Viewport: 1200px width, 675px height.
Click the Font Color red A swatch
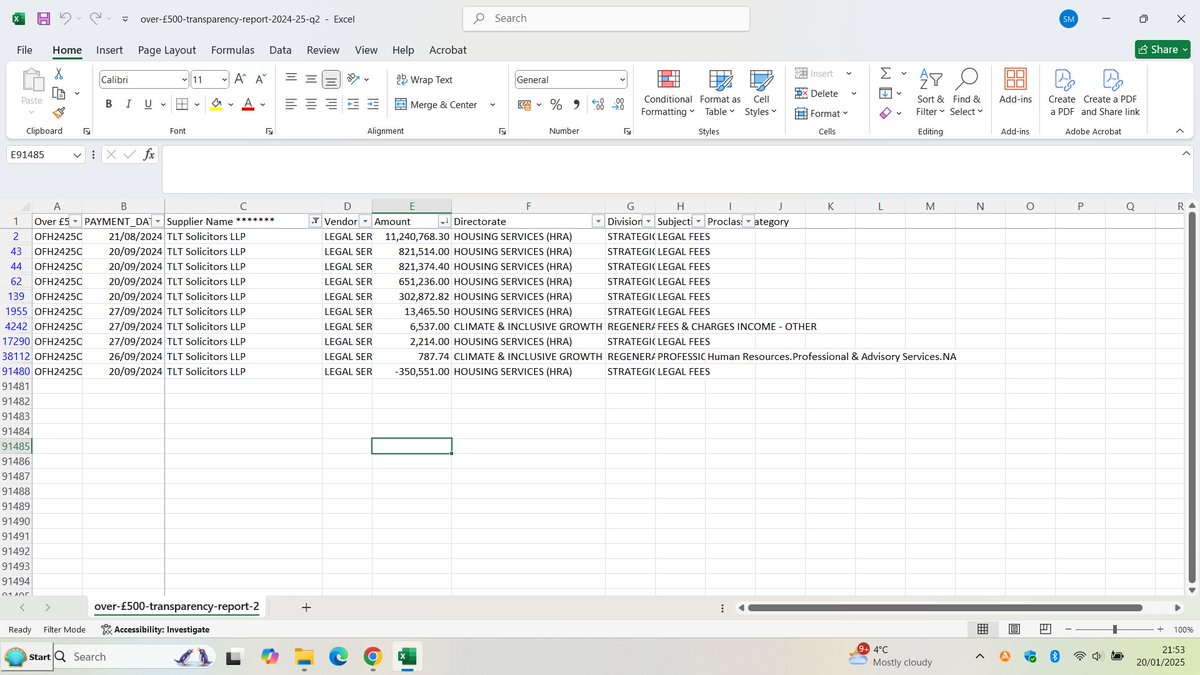pyautogui.click(x=248, y=104)
